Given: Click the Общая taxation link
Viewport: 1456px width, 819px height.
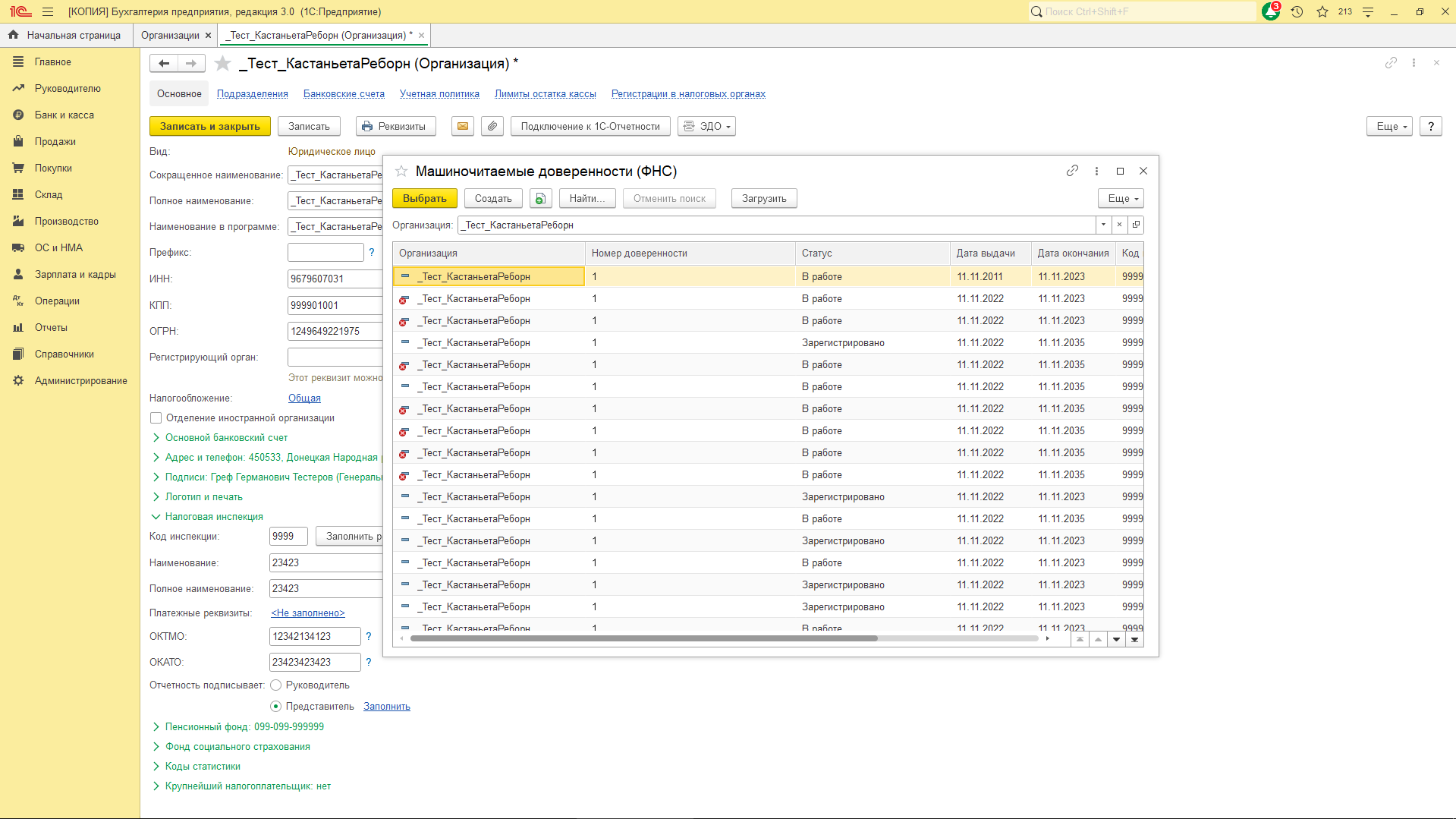Looking at the screenshot, I should click(x=304, y=398).
